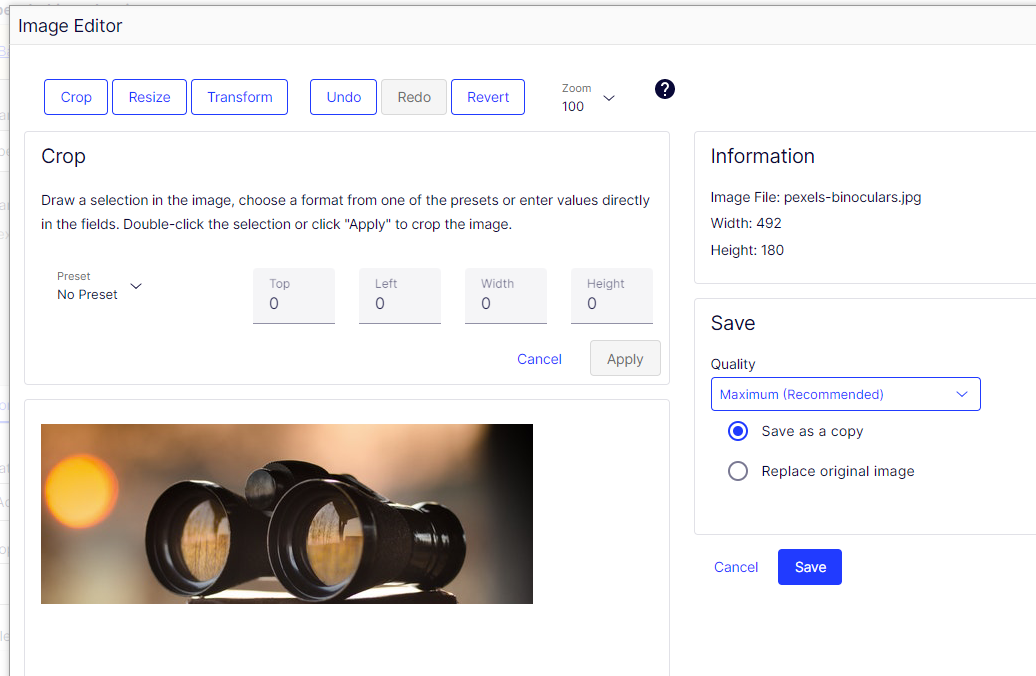Click the help question mark icon

point(665,89)
